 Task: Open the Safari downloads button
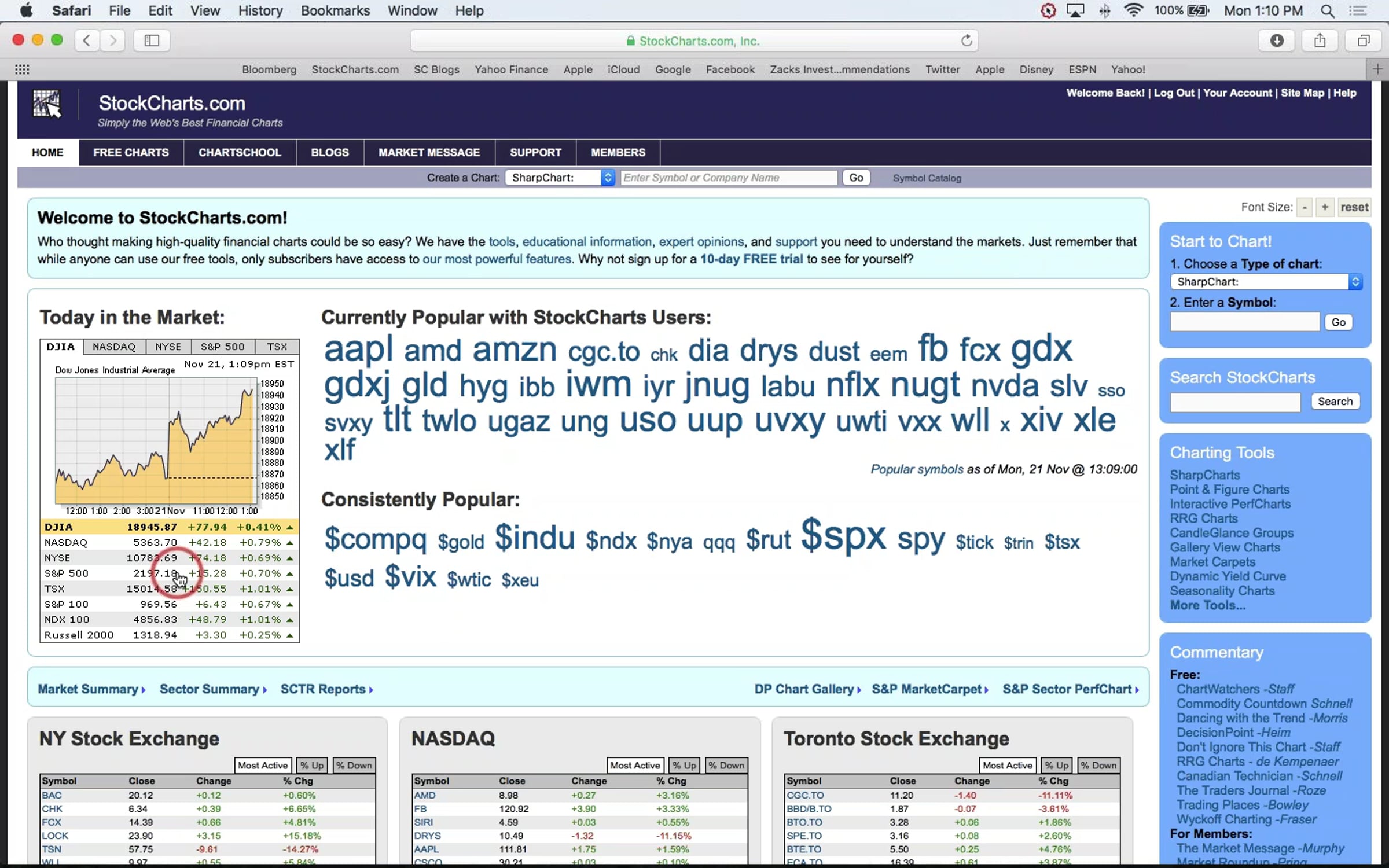(x=1277, y=41)
